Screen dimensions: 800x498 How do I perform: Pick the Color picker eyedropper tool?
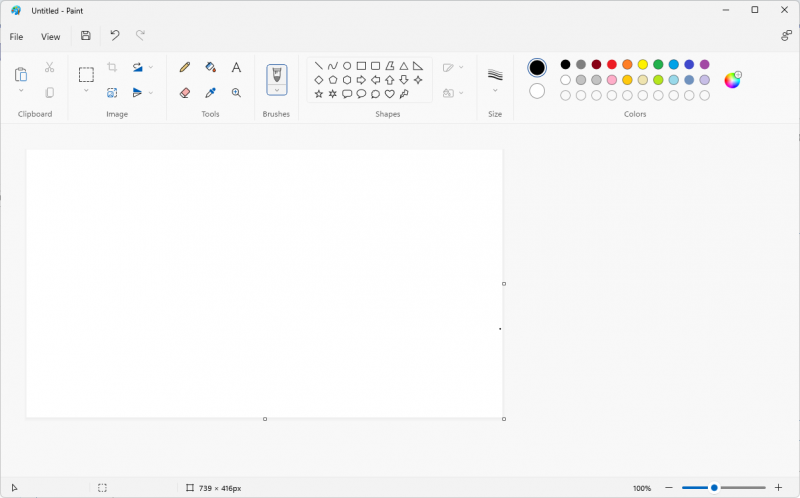[x=210, y=92]
